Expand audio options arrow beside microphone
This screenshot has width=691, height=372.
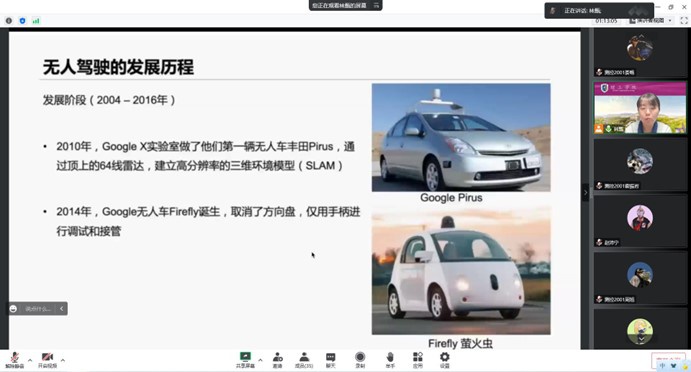pyautogui.click(x=30, y=360)
